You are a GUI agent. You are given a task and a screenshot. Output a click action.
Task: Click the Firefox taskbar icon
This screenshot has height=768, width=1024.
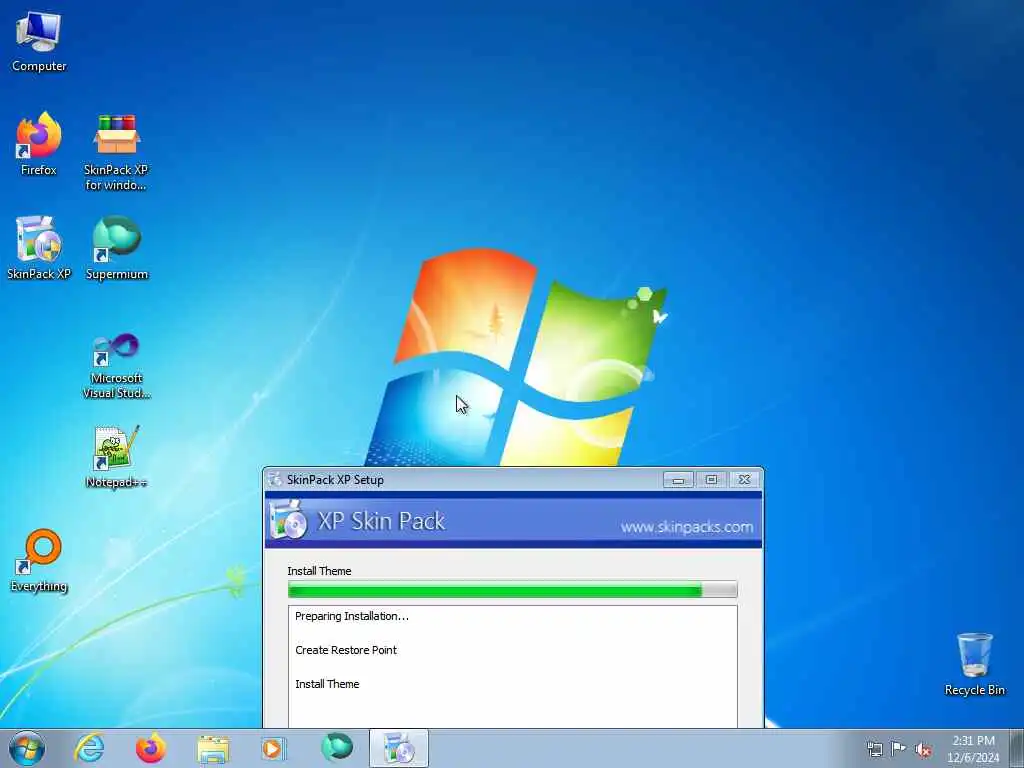(151, 748)
